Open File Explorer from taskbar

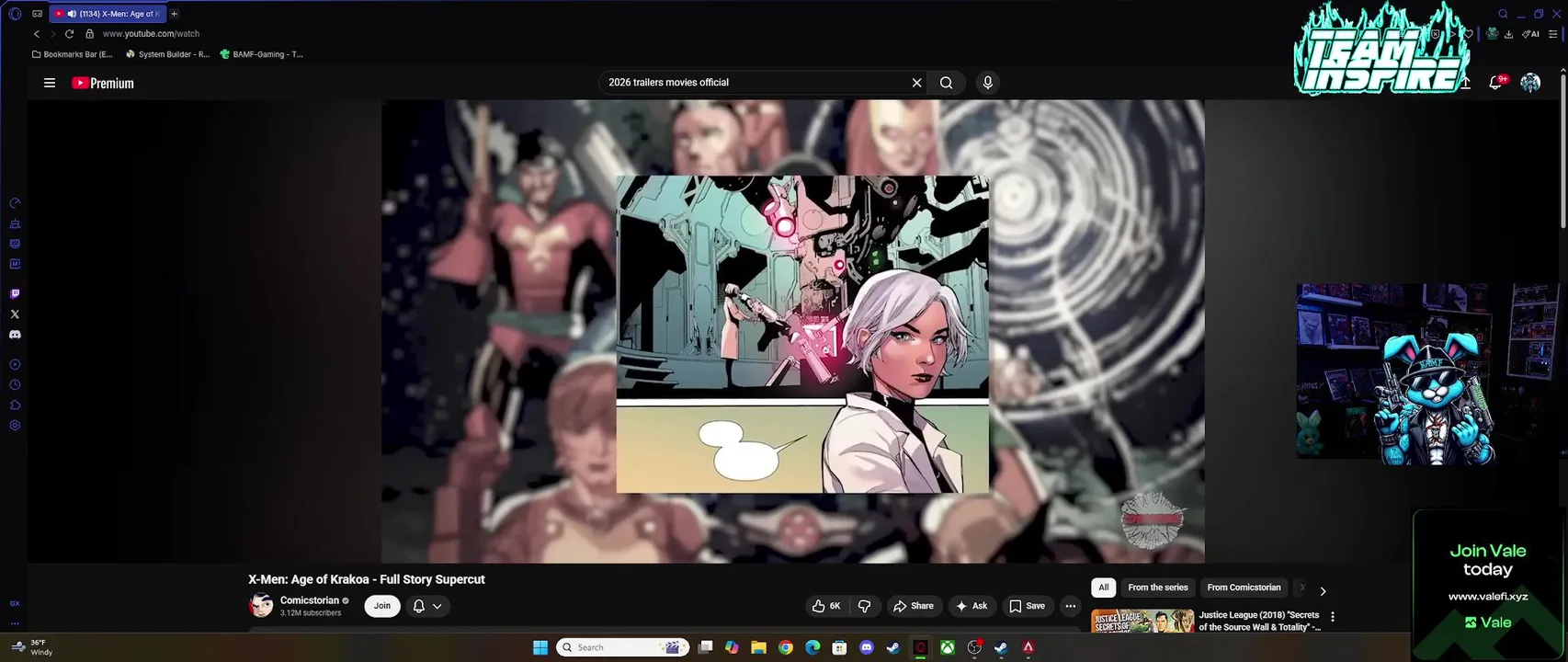[x=758, y=647]
